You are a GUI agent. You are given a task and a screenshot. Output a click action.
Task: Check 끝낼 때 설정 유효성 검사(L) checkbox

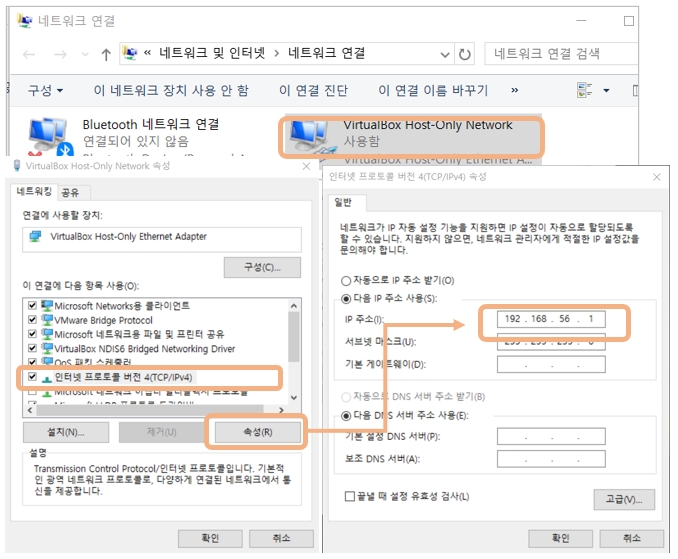[x=349, y=496]
